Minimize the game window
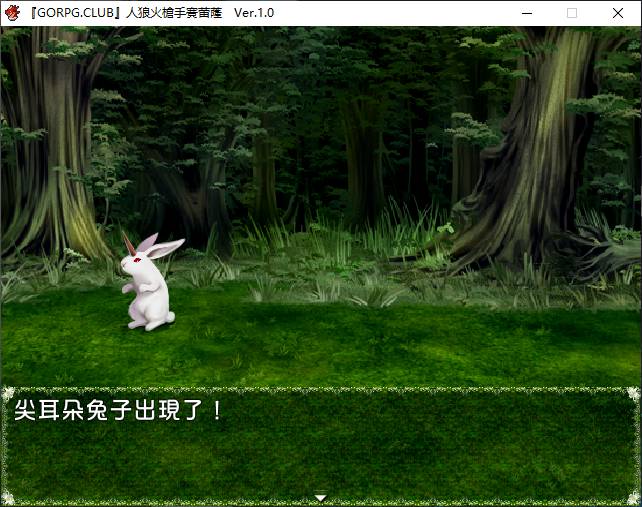 (x=526, y=12)
